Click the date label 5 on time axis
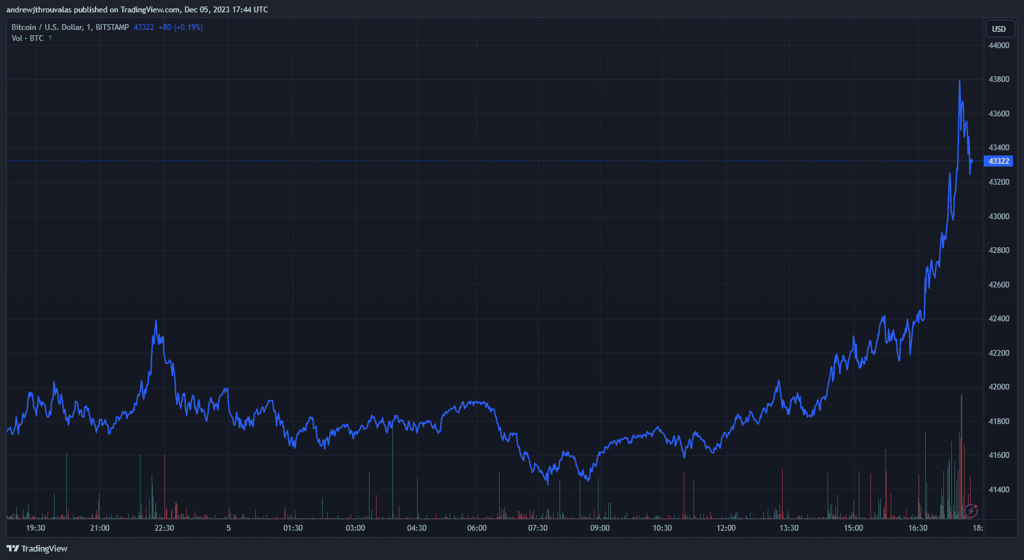This screenshot has height=560, width=1024. tap(229, 528)
